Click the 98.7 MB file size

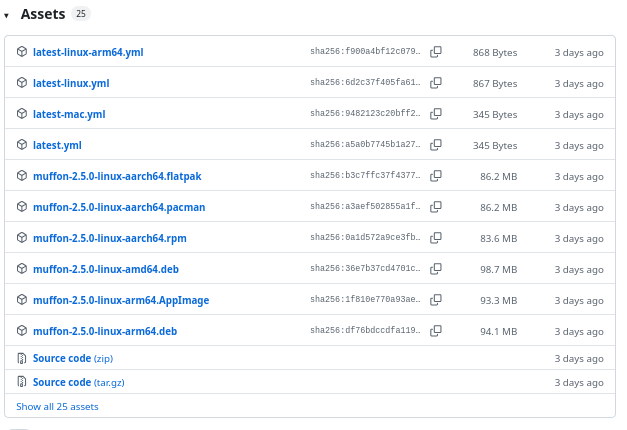coord(499,270)
